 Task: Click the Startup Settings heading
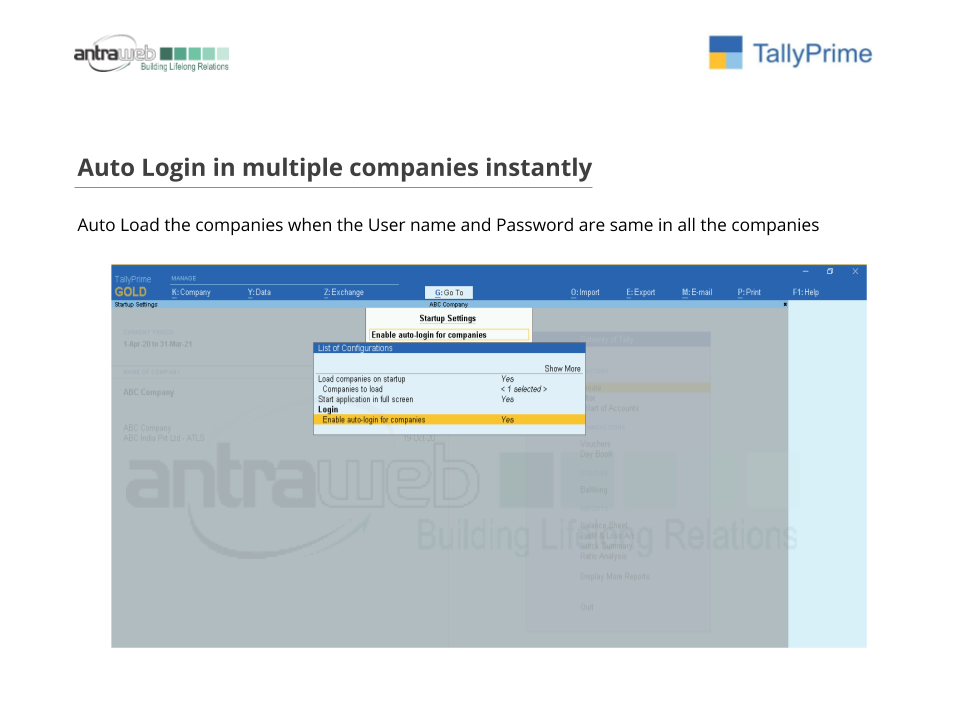448,318
